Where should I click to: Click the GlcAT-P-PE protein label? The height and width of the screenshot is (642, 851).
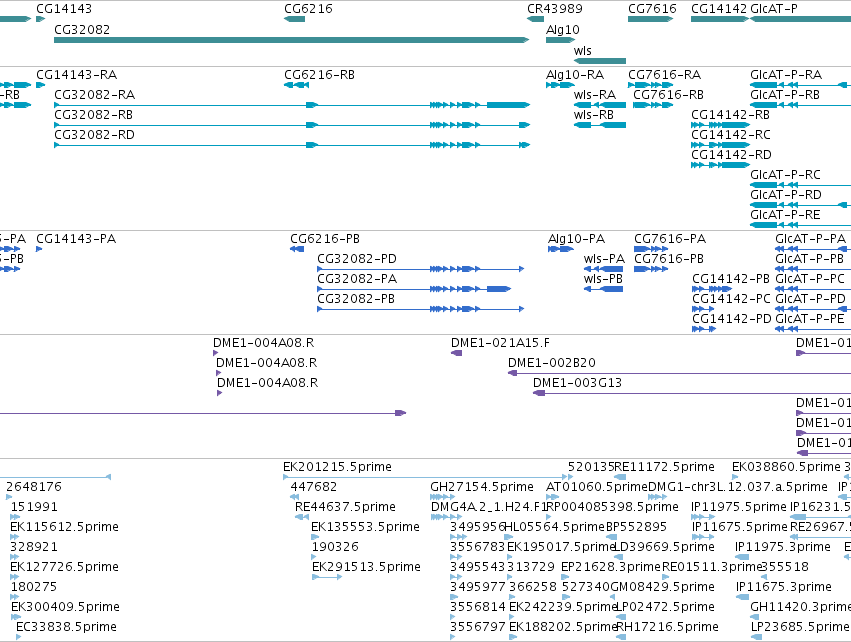pos(810,320)
